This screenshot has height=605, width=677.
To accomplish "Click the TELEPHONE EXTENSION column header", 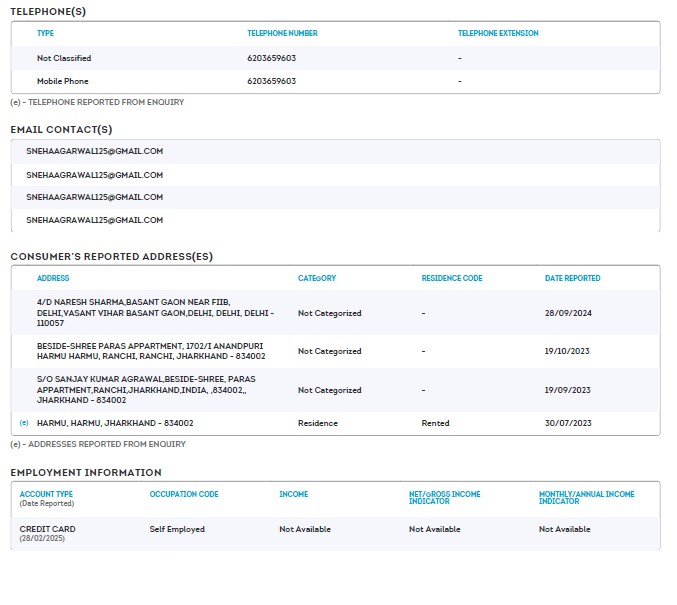I will pyautogui.click(x=498, y=33).
